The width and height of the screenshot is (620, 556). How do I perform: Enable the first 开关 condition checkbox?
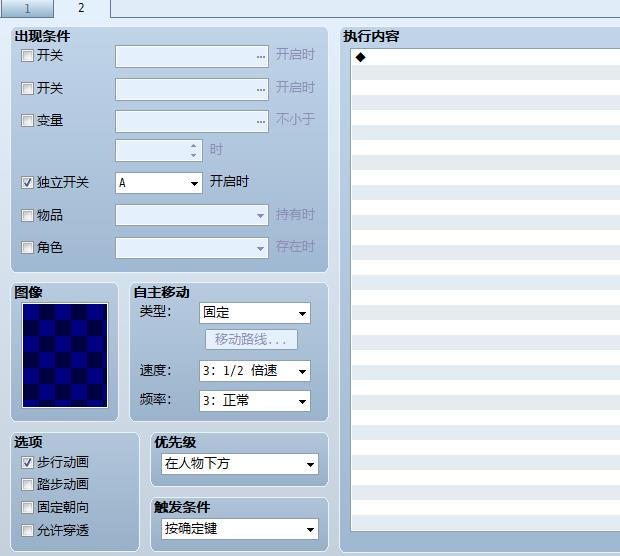tap(27, 55)
